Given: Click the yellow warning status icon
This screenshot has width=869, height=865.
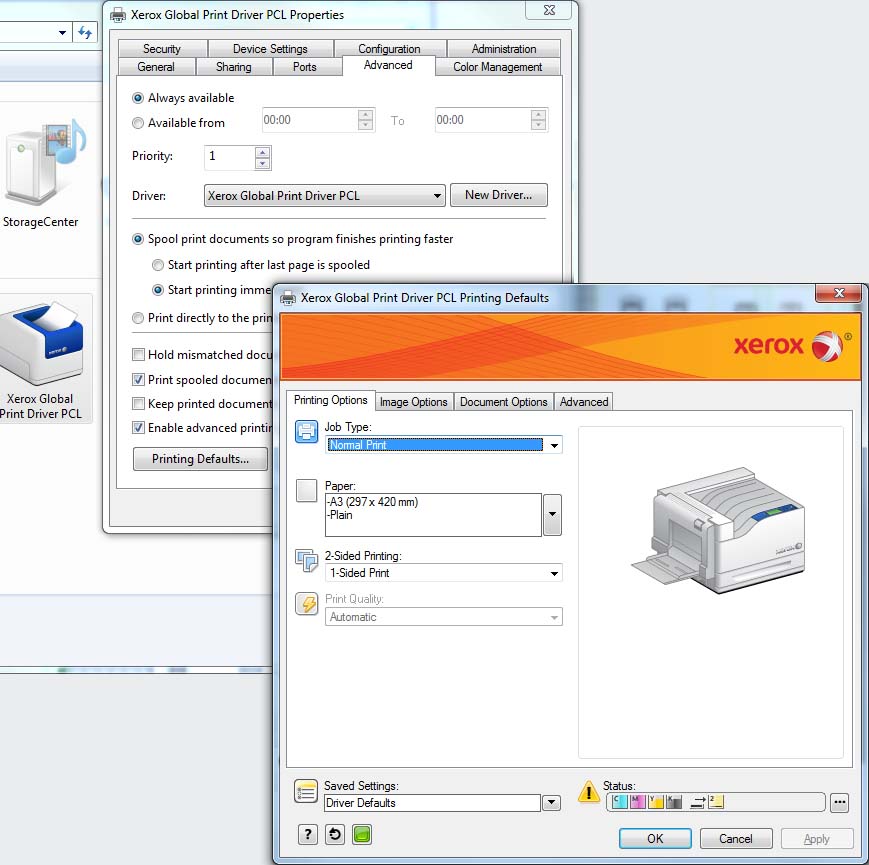Looking at the screenshot, I should click(589, 791).
